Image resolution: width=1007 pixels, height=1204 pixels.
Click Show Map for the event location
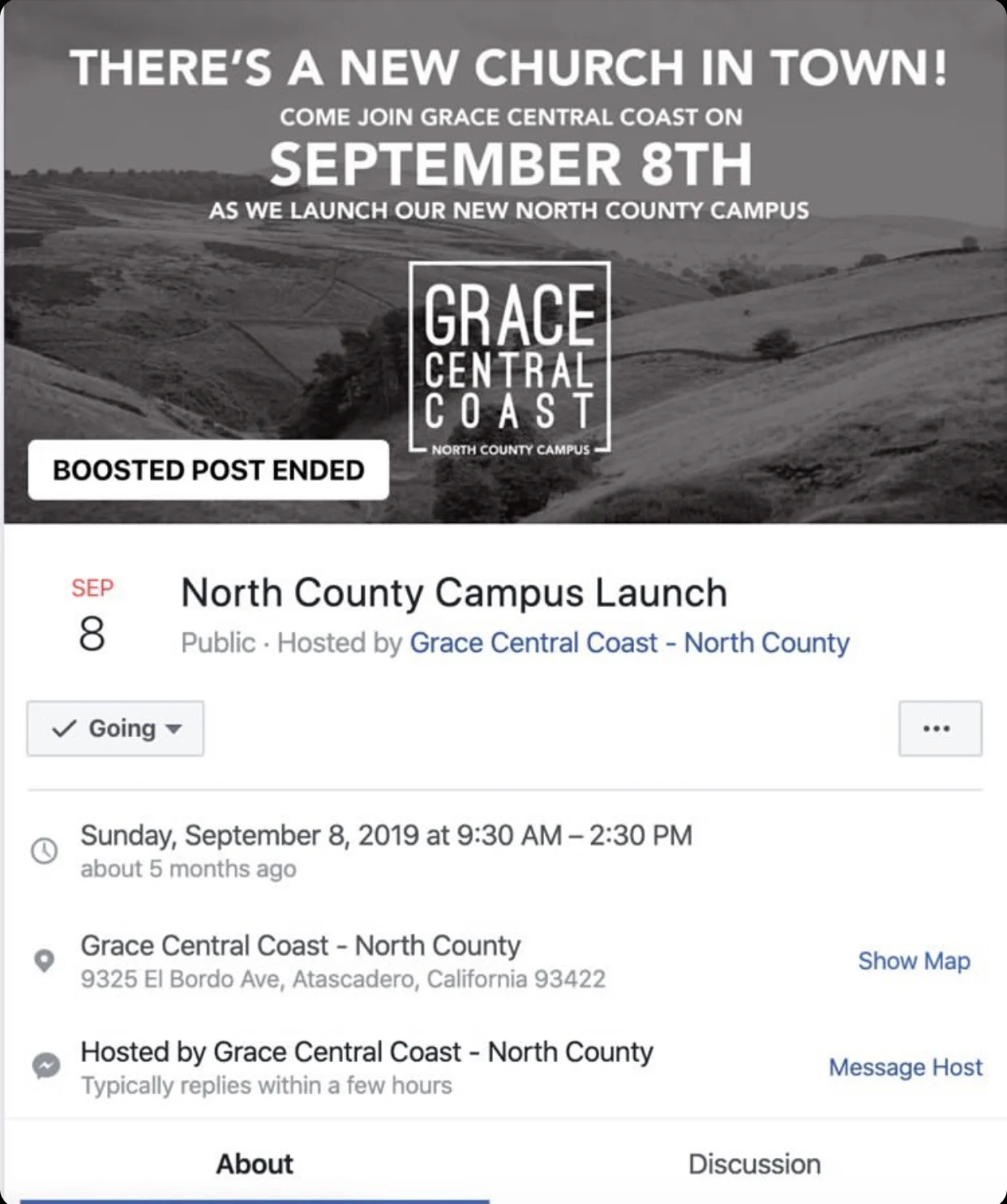click(x=914, y=961)
